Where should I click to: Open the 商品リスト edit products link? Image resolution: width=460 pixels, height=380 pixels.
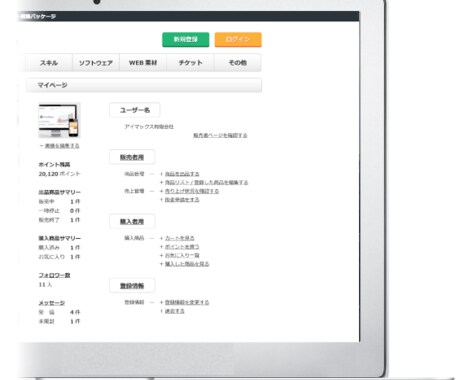pyautogui.click(x=206, y=183)
